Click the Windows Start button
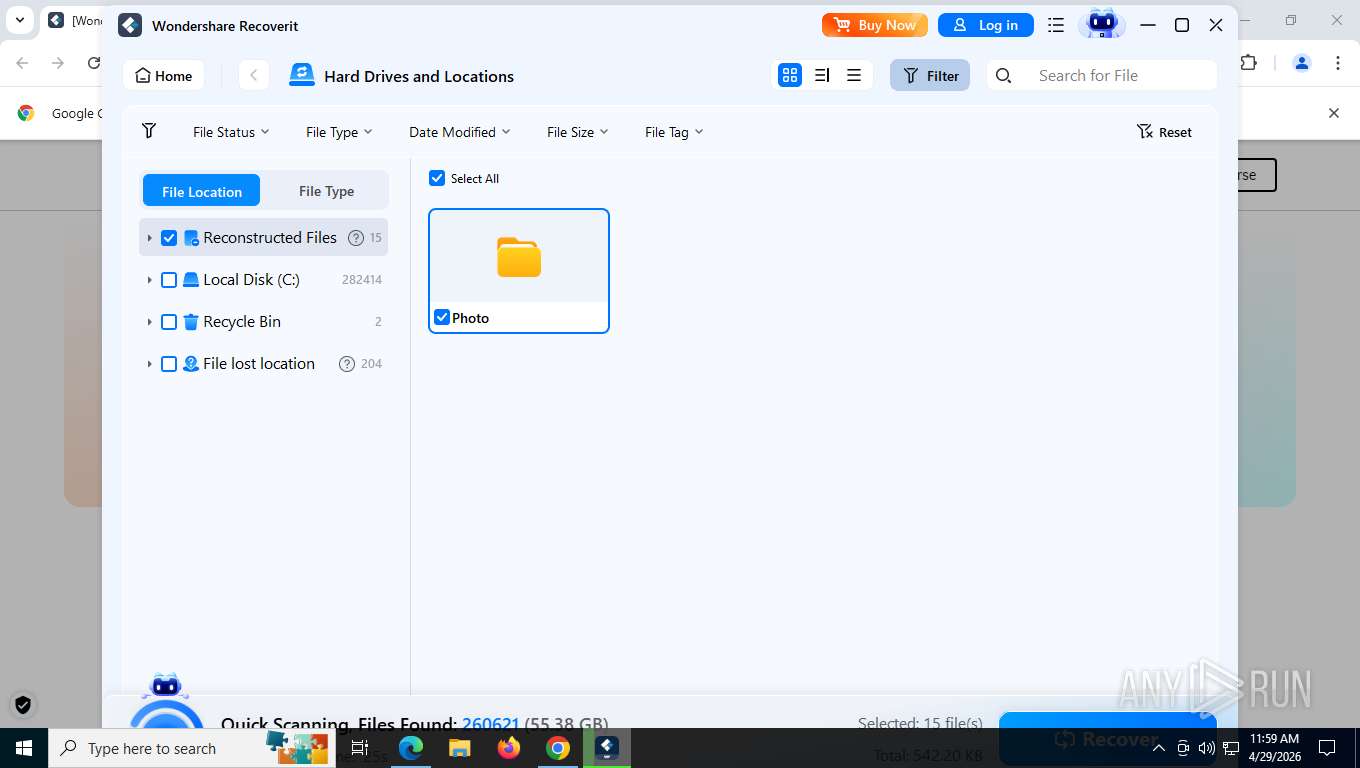The width and height of the screenshot is (1360, 768). coord(23,748)
